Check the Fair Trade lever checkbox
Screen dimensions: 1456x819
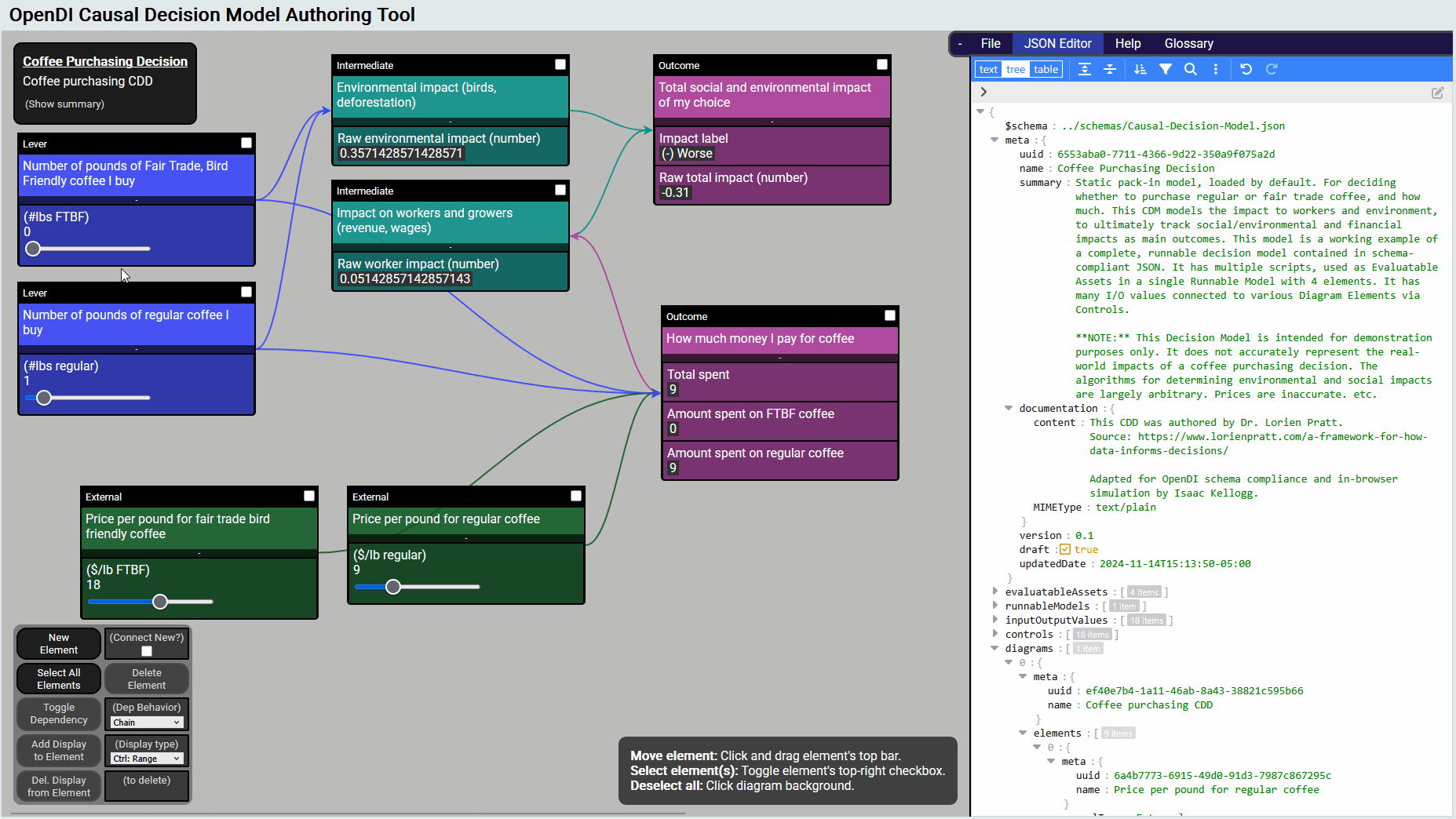point(246,143)
